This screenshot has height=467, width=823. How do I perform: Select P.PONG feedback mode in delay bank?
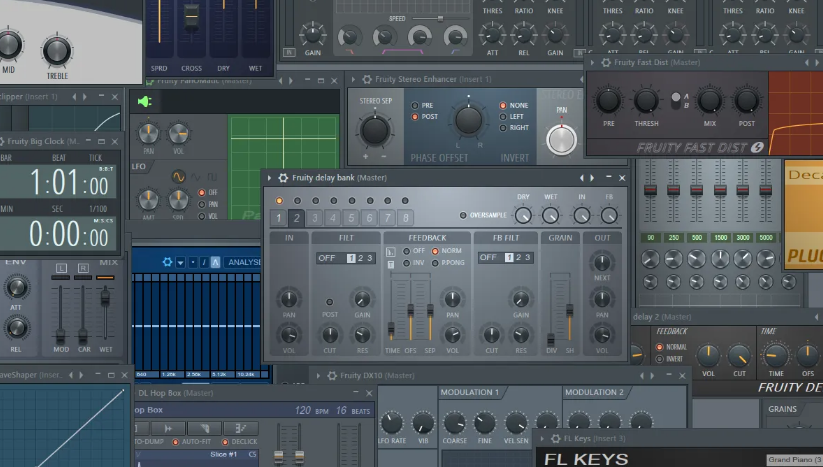(x=435, y=263)
